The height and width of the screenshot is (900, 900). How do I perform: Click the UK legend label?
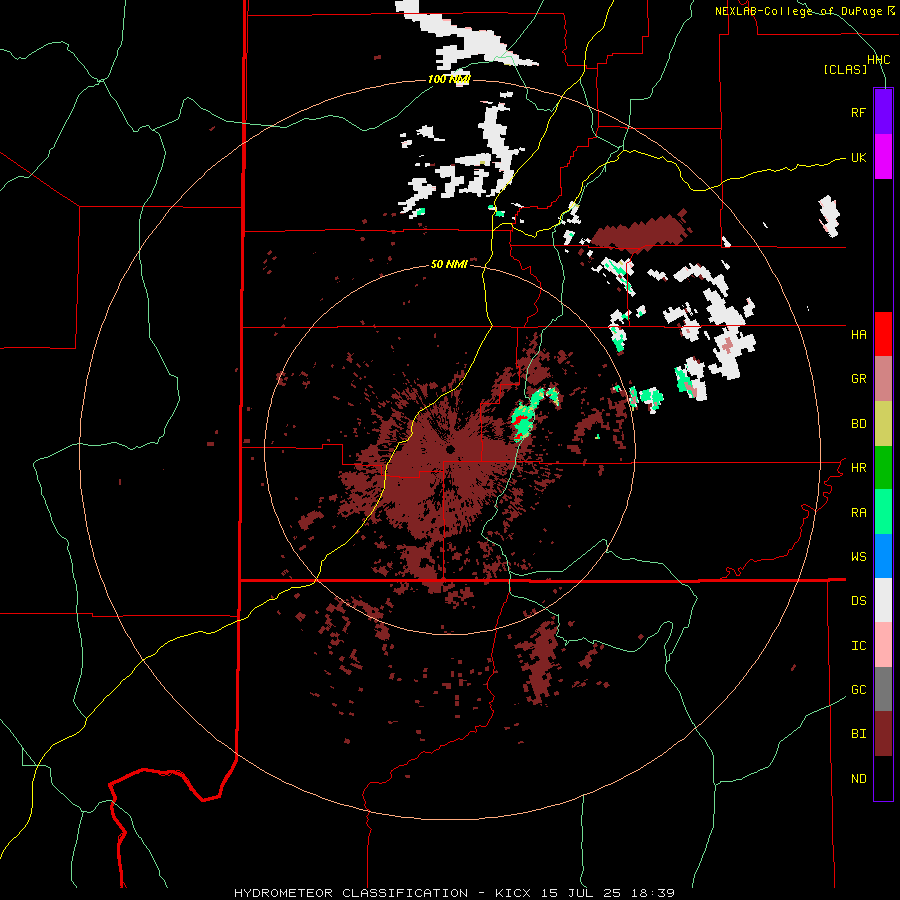858,157
